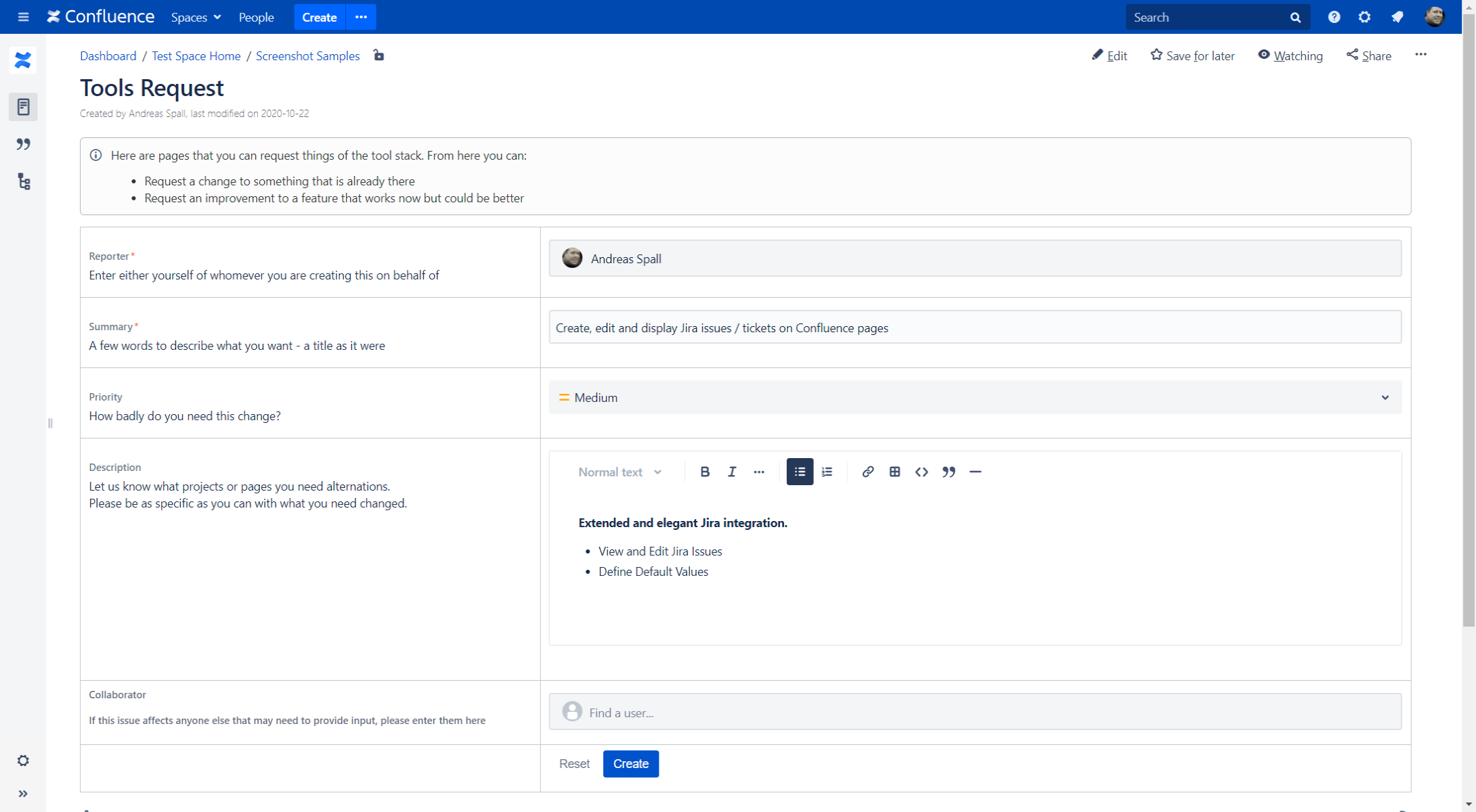Open the Blog quote icon in the sidebar

point(23,144)
